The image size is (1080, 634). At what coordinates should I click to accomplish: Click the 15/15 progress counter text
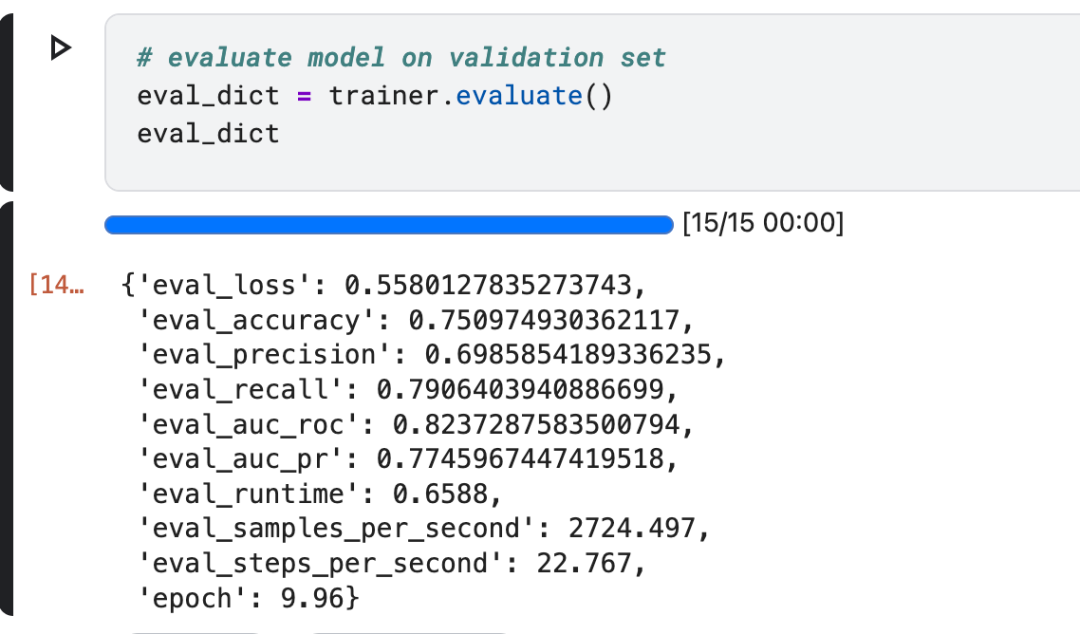[762, 223]
